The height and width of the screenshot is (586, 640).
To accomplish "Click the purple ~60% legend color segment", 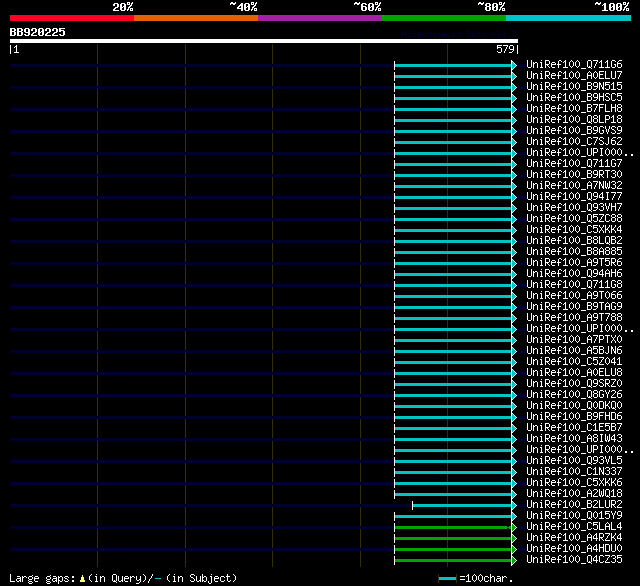I will tap(320, 18).
